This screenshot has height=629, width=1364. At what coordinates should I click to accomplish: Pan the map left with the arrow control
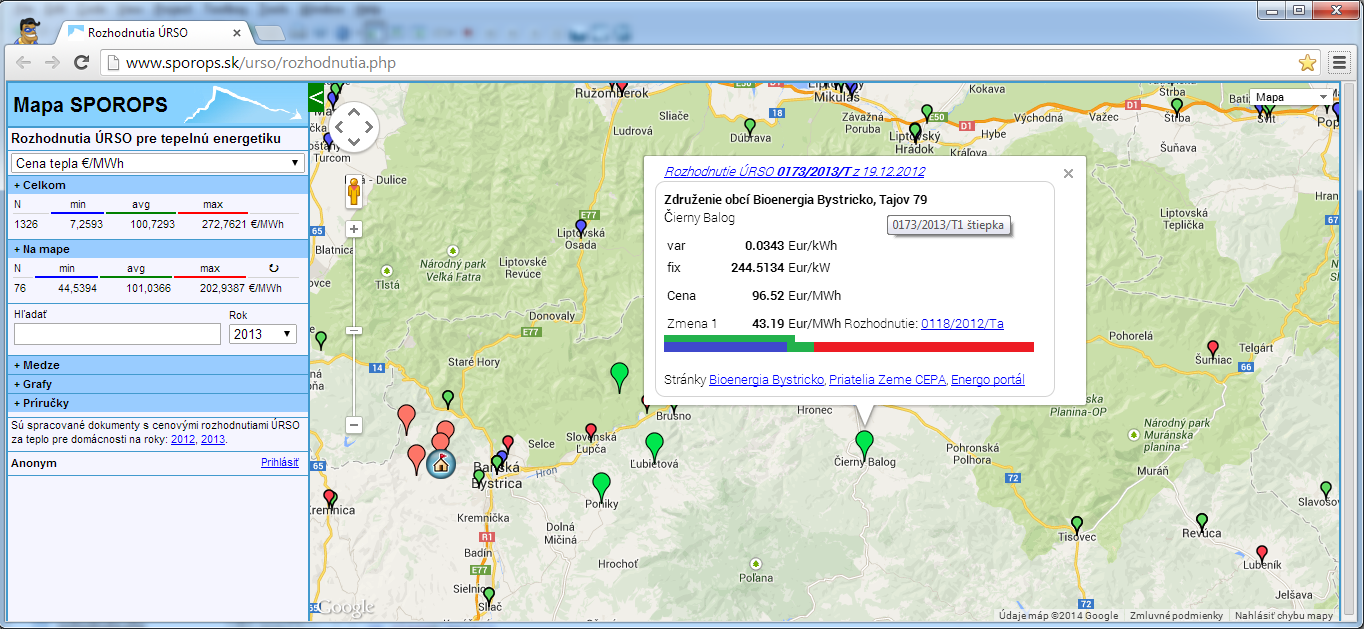(x=338, y=127)
